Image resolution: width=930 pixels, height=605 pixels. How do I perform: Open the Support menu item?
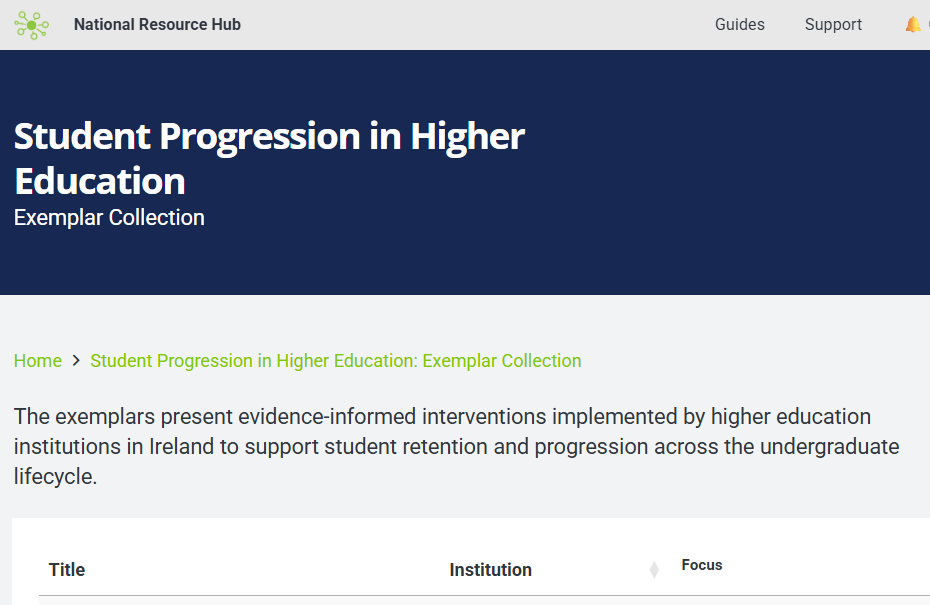coord(833,25)
